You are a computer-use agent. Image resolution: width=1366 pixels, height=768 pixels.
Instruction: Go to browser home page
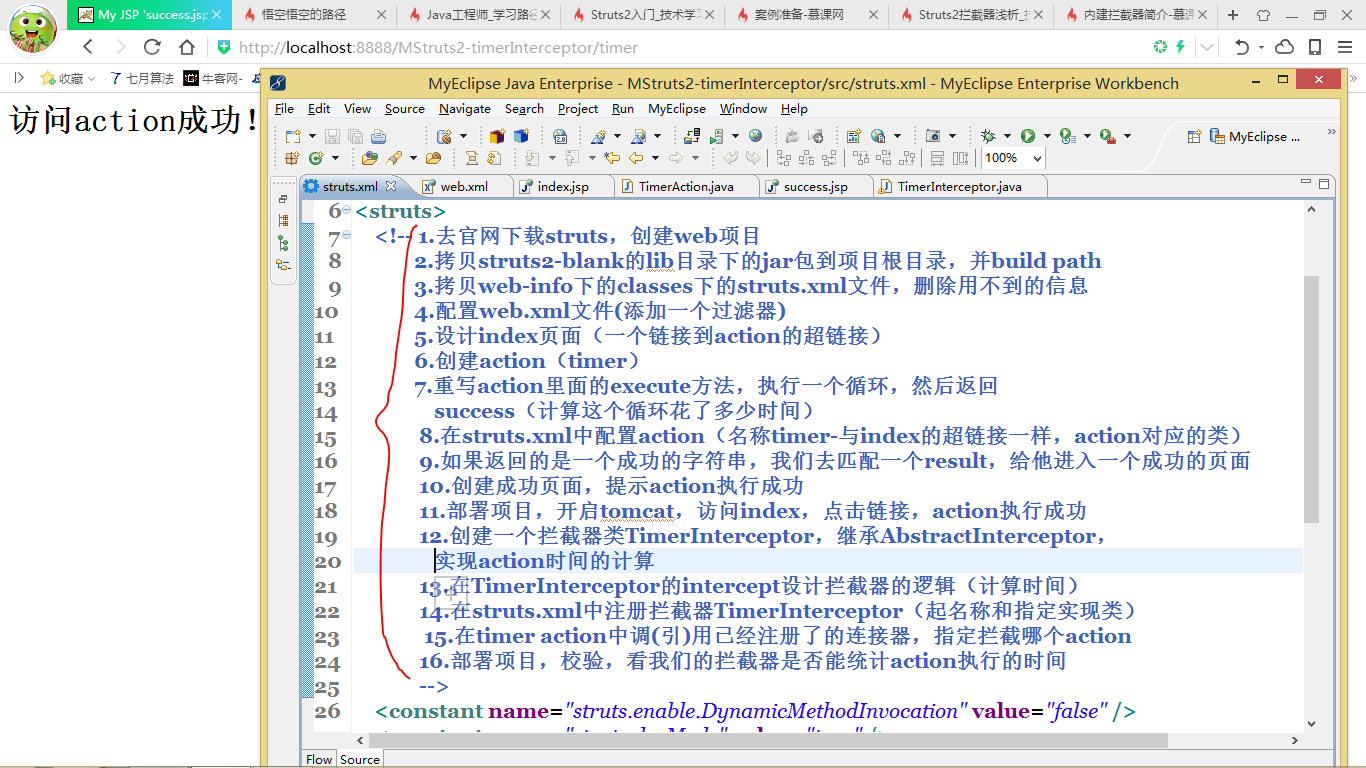187,47
